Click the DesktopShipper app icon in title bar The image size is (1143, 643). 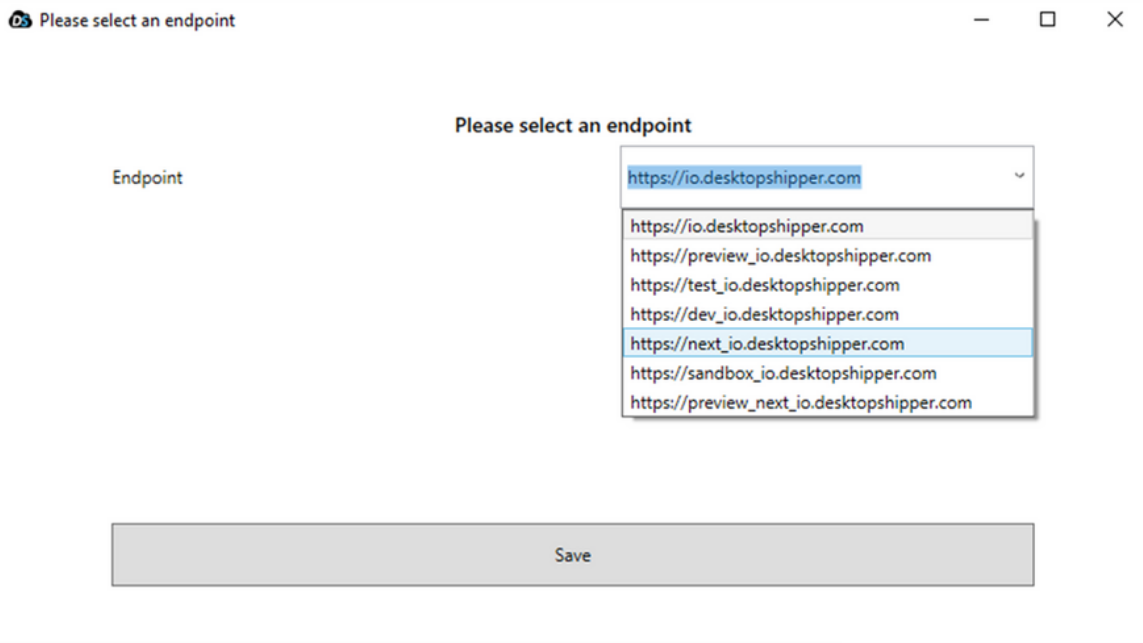click(x=19, y=20)
